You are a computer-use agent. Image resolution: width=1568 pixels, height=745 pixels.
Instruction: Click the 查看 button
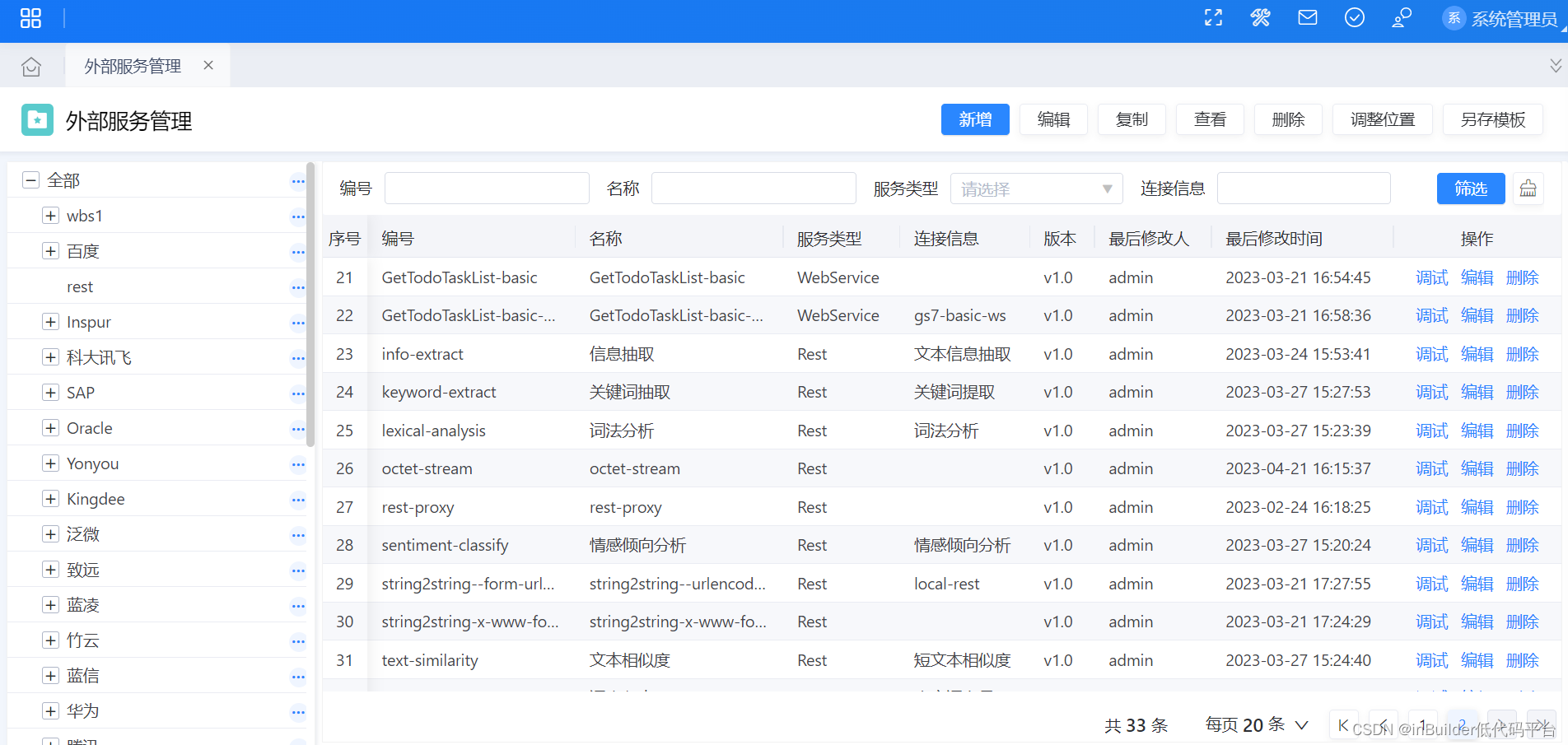[1210, 119]
